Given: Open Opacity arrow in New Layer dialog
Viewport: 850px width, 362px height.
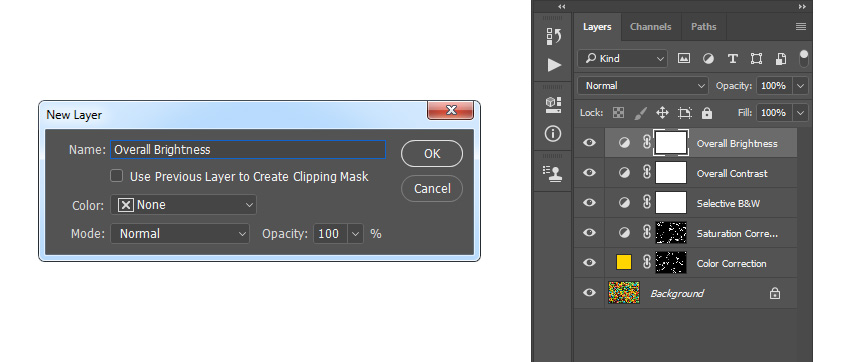Looking at the screenshot, I should (356, 234).
